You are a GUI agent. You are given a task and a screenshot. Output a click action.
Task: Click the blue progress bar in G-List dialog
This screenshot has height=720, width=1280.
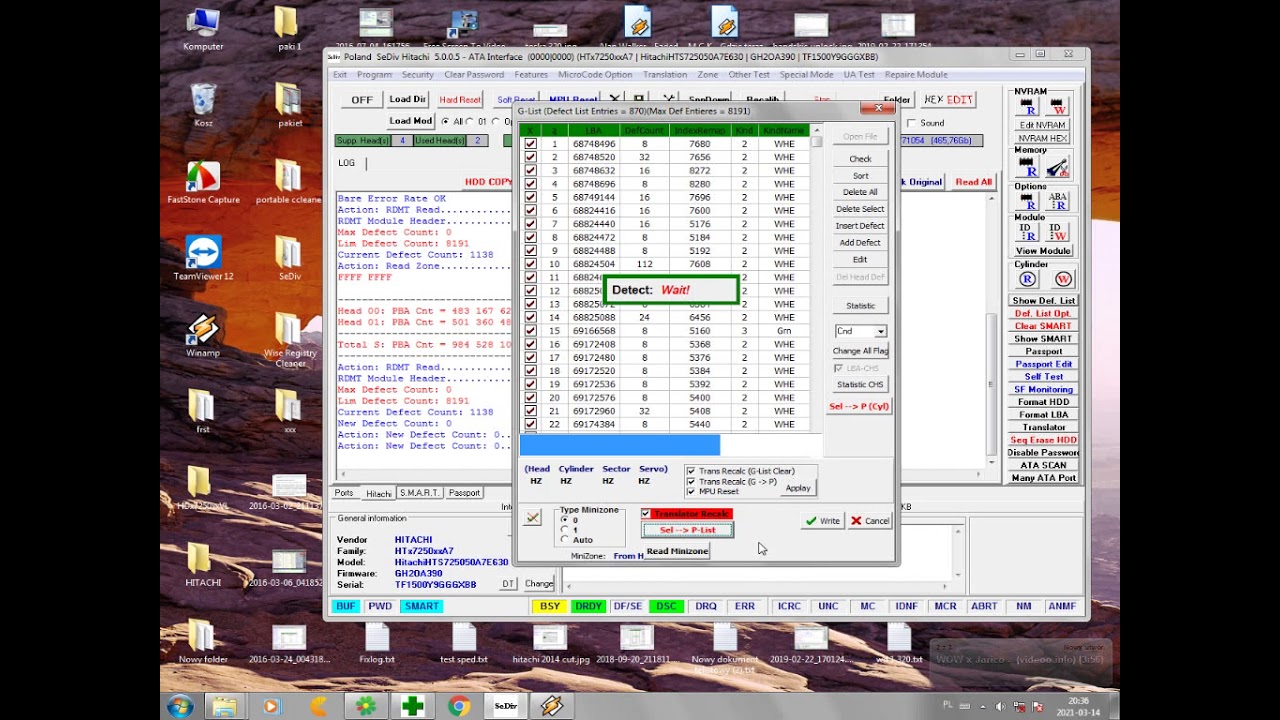(x=620, y=445)
